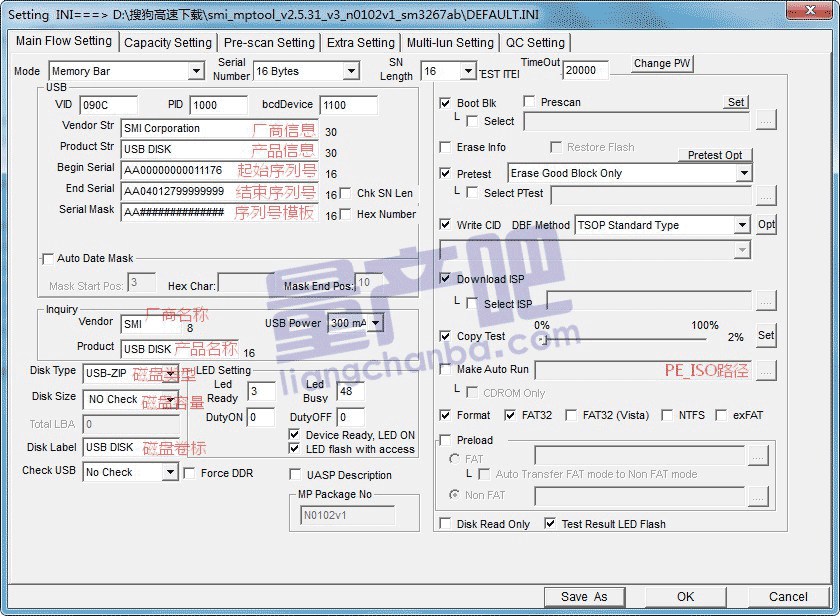Click the bcdDevice input field
The height and width of the screenshot is (616, 840).
click(349, 105)
